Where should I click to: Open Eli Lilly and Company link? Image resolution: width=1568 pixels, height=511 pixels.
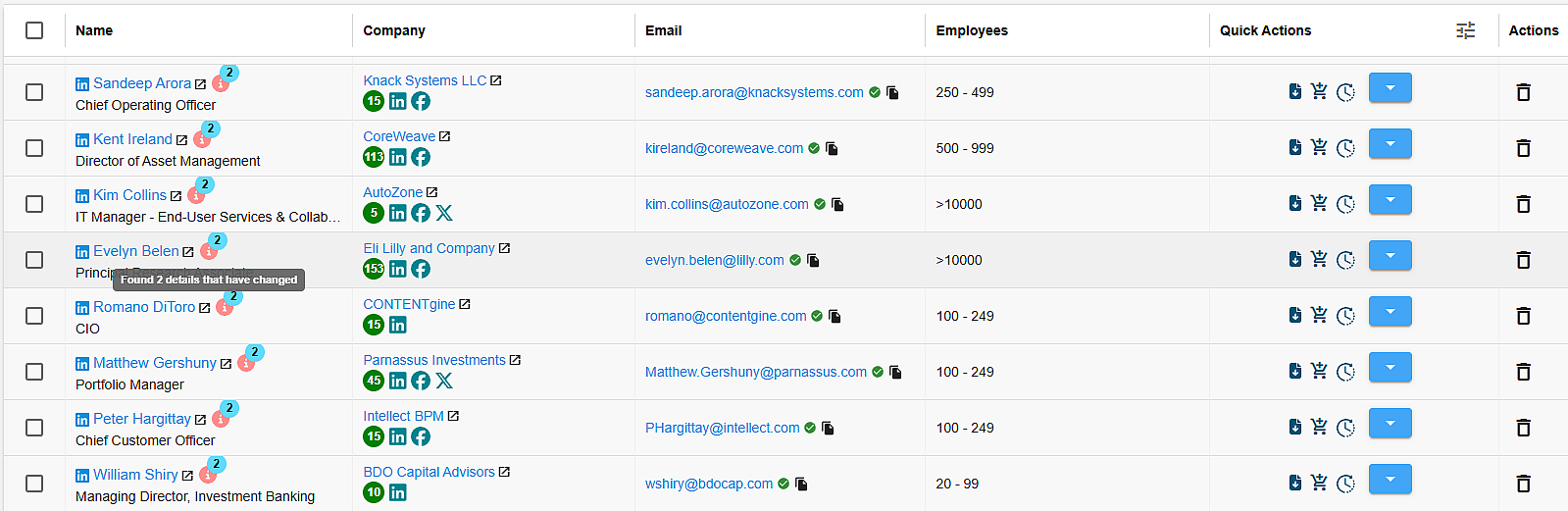click(429, 248)
